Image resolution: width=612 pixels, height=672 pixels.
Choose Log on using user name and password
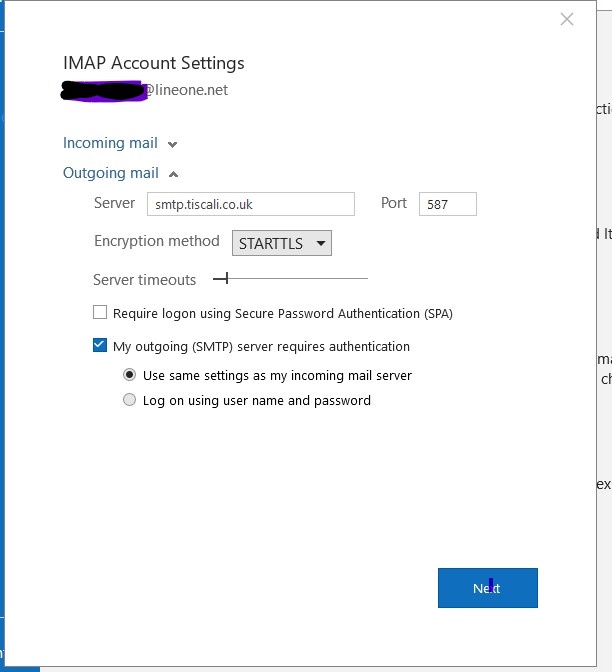(x=129, y=400)
